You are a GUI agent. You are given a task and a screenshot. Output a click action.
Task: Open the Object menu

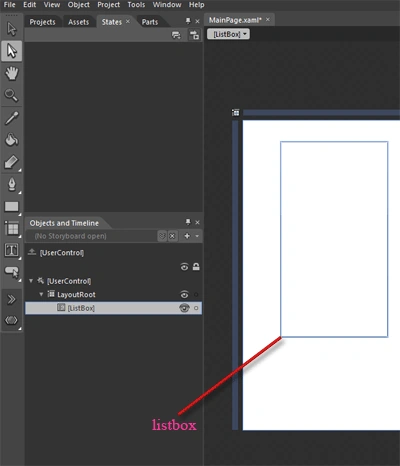coord(79,5)
